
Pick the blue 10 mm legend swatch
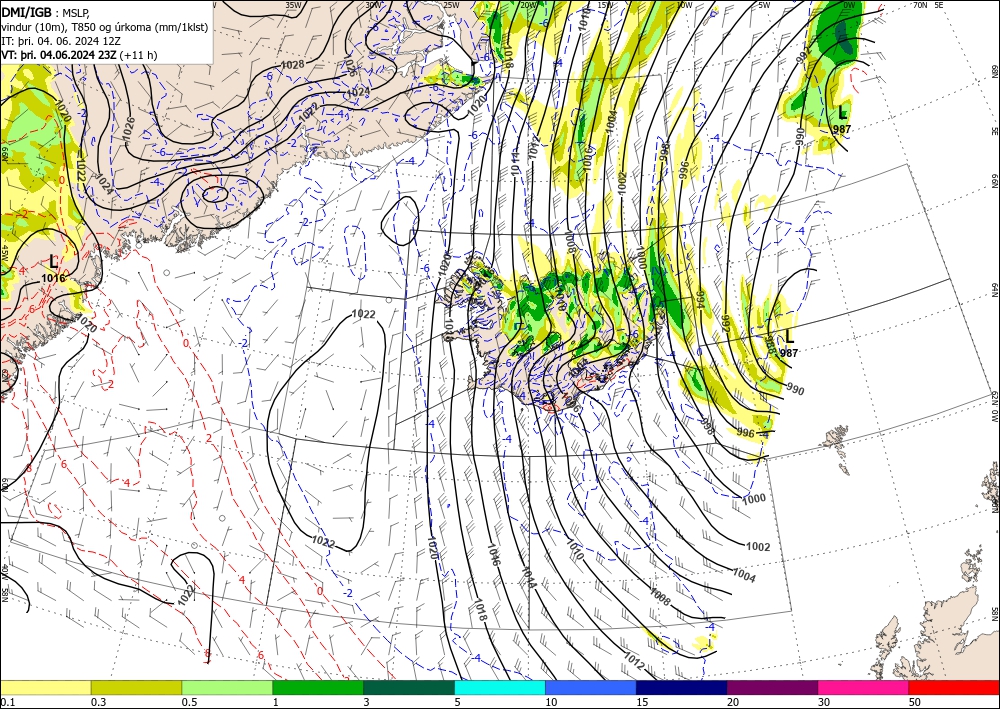tap(591, 687)
